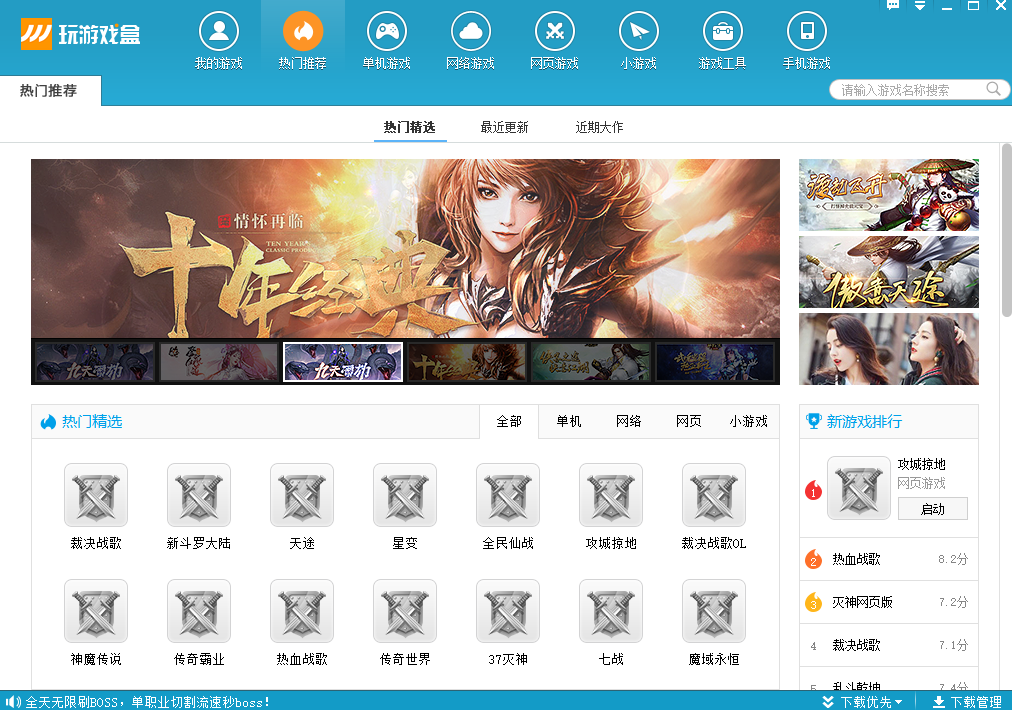The height and width of the screenshot is (710, 1012).
Task: Open 我的游戏 (My Games) section
Action: [x=218, y=40]
